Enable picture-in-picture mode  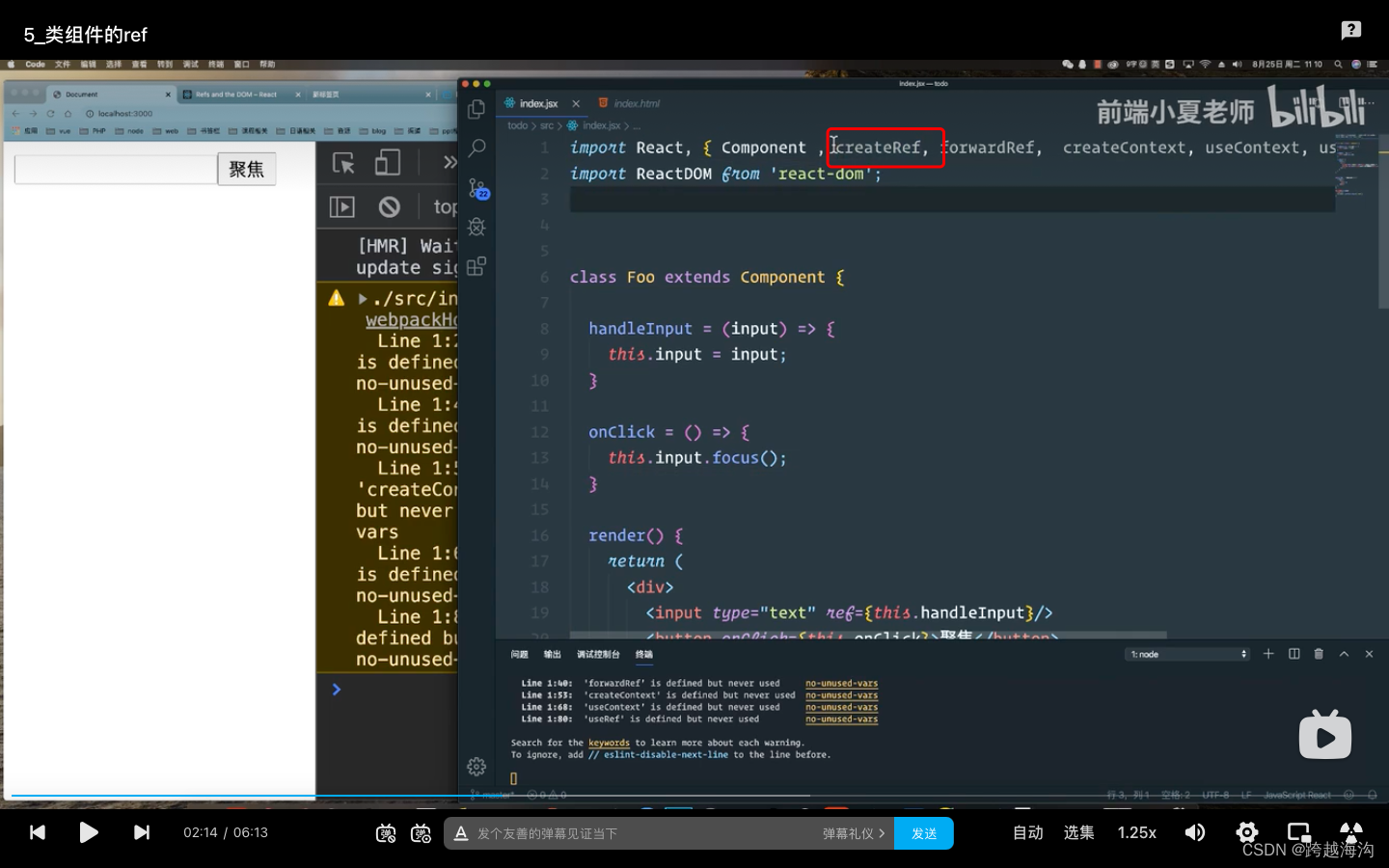1299,832
